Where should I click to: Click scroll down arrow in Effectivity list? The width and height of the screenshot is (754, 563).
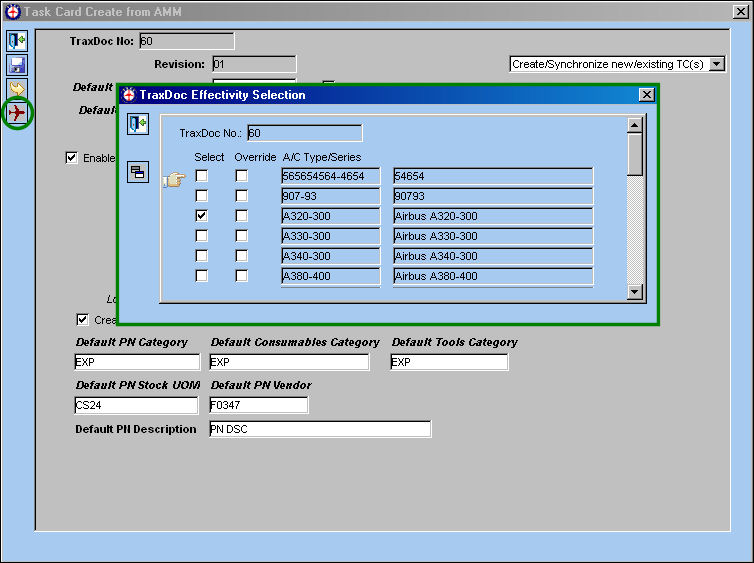(x=635, y=291)
